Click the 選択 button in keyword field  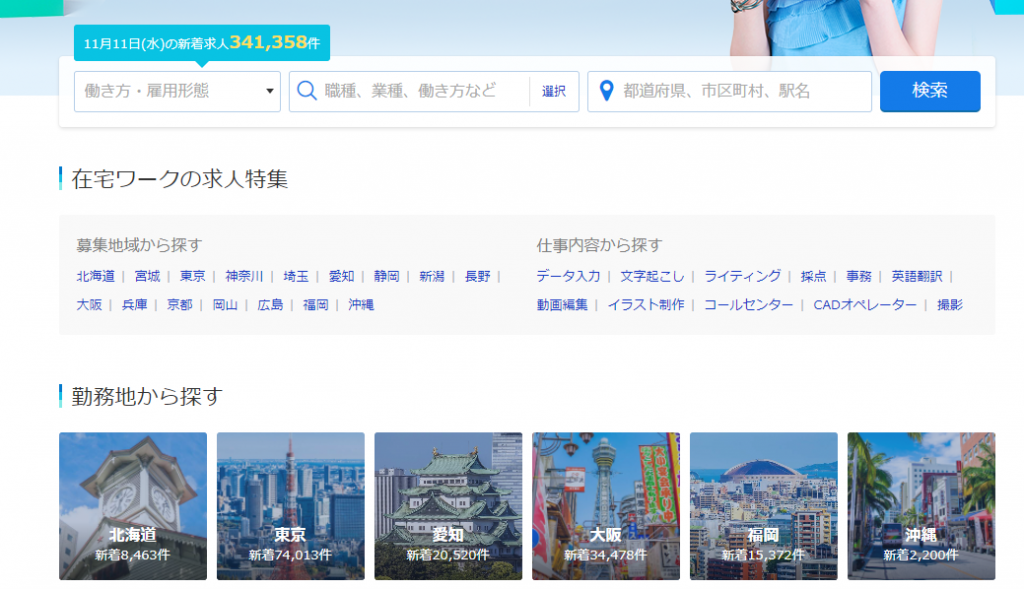point(554,91)
